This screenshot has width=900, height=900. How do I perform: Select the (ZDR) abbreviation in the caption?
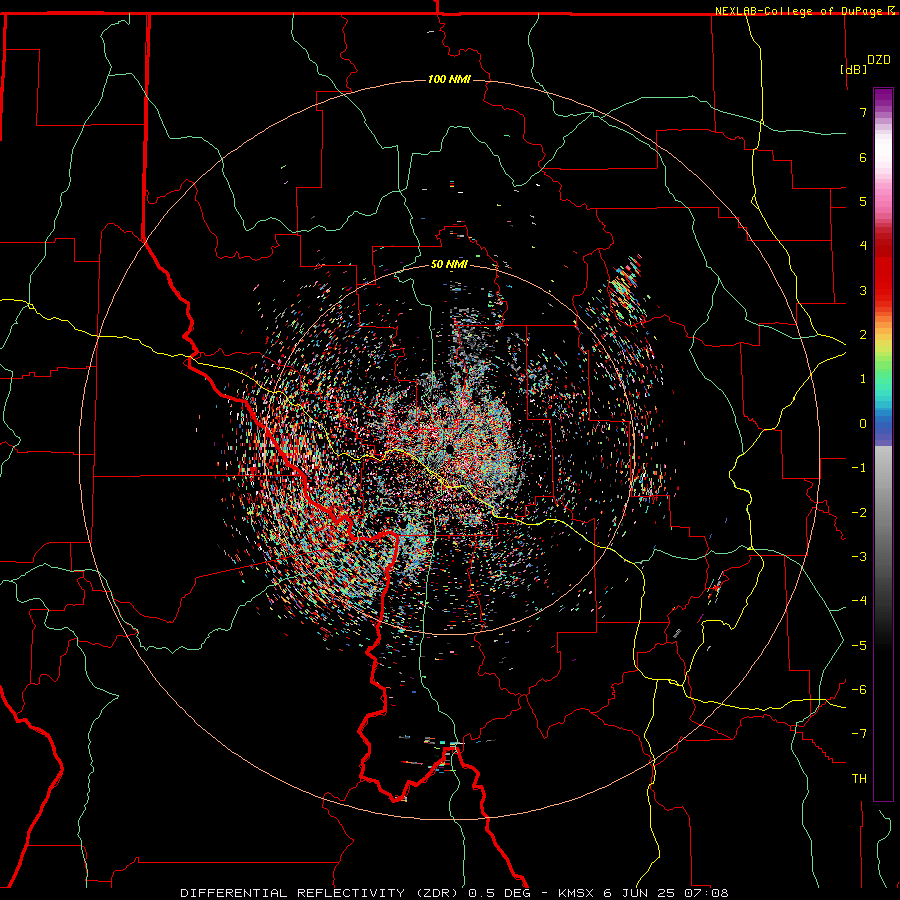coord(437,893)
